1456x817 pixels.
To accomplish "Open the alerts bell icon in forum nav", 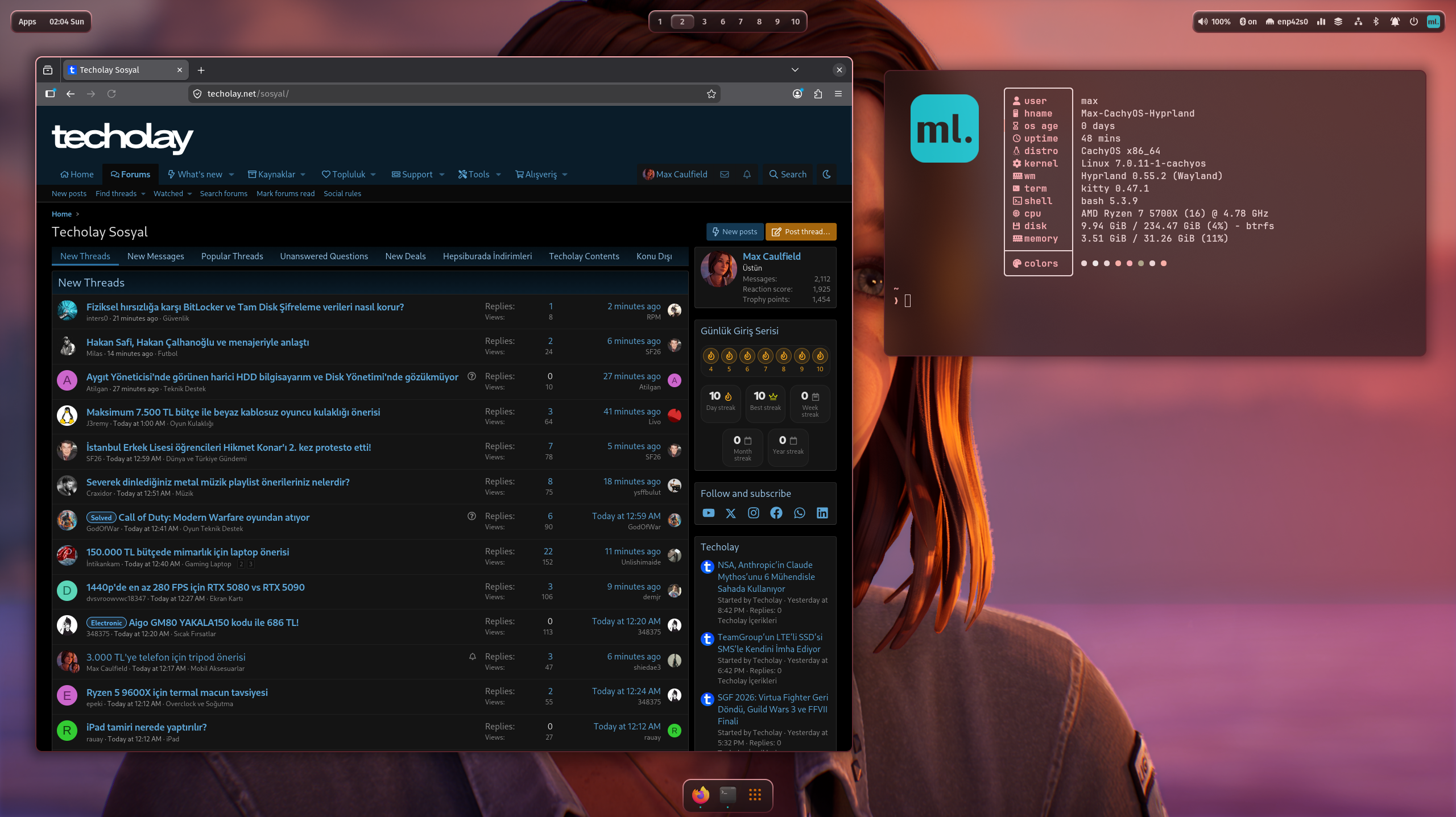I will click(x=747, y=175).
